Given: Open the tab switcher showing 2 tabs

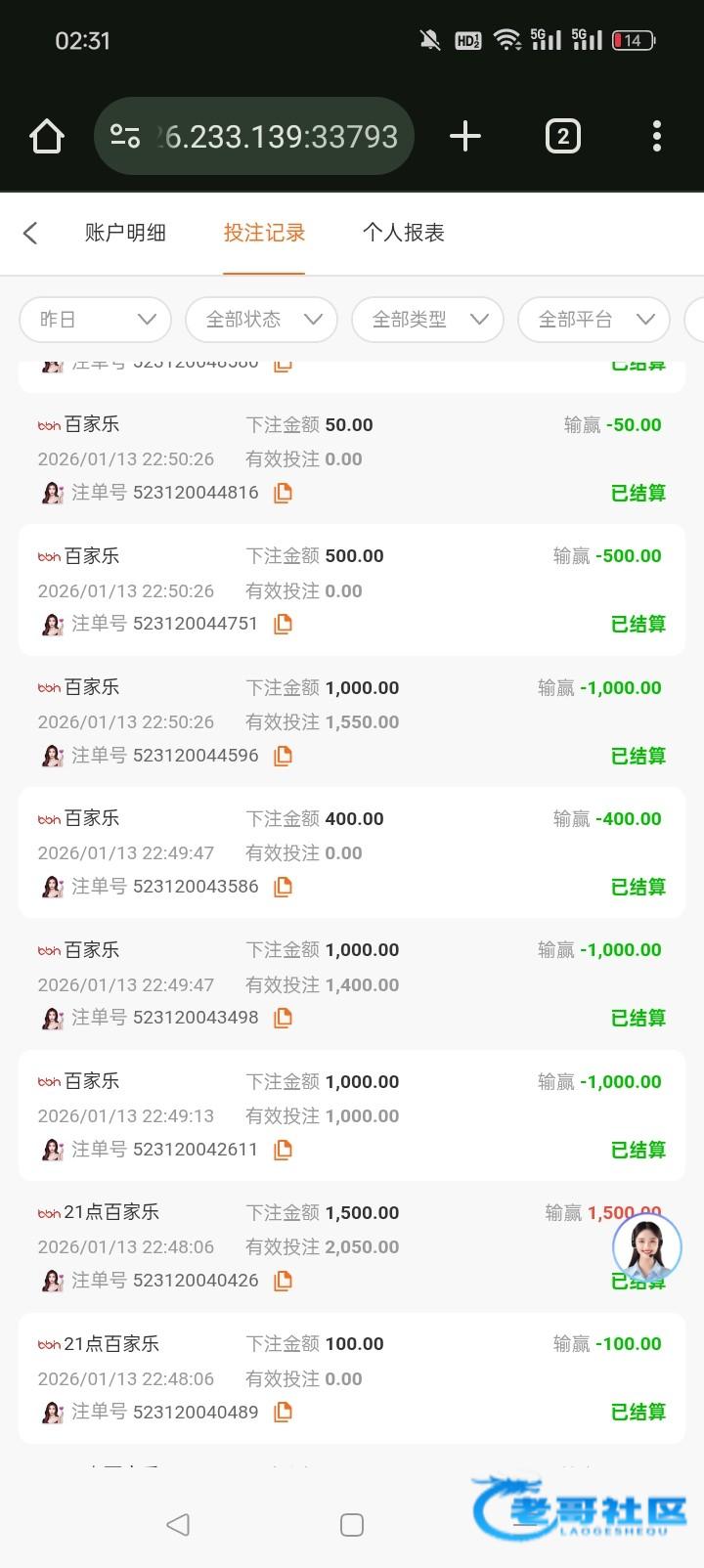Looking at the screenshot, I should 562,136.
